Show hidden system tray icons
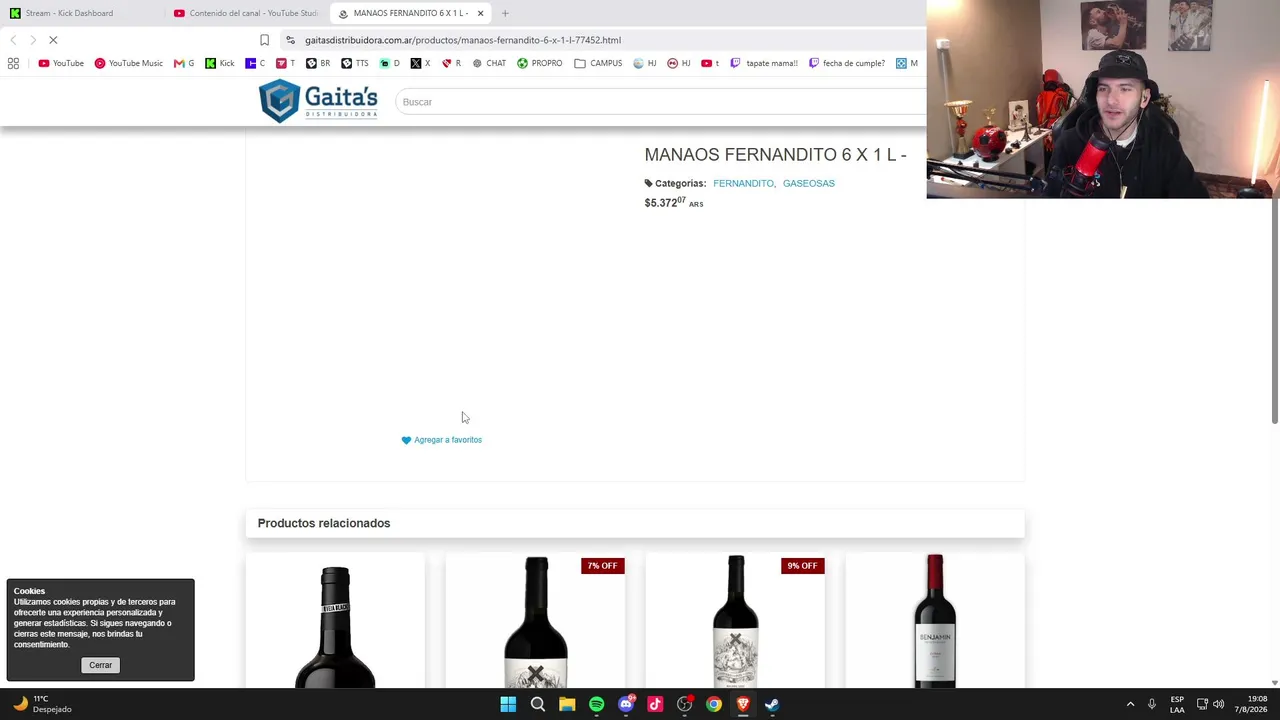 (1131, 704)
